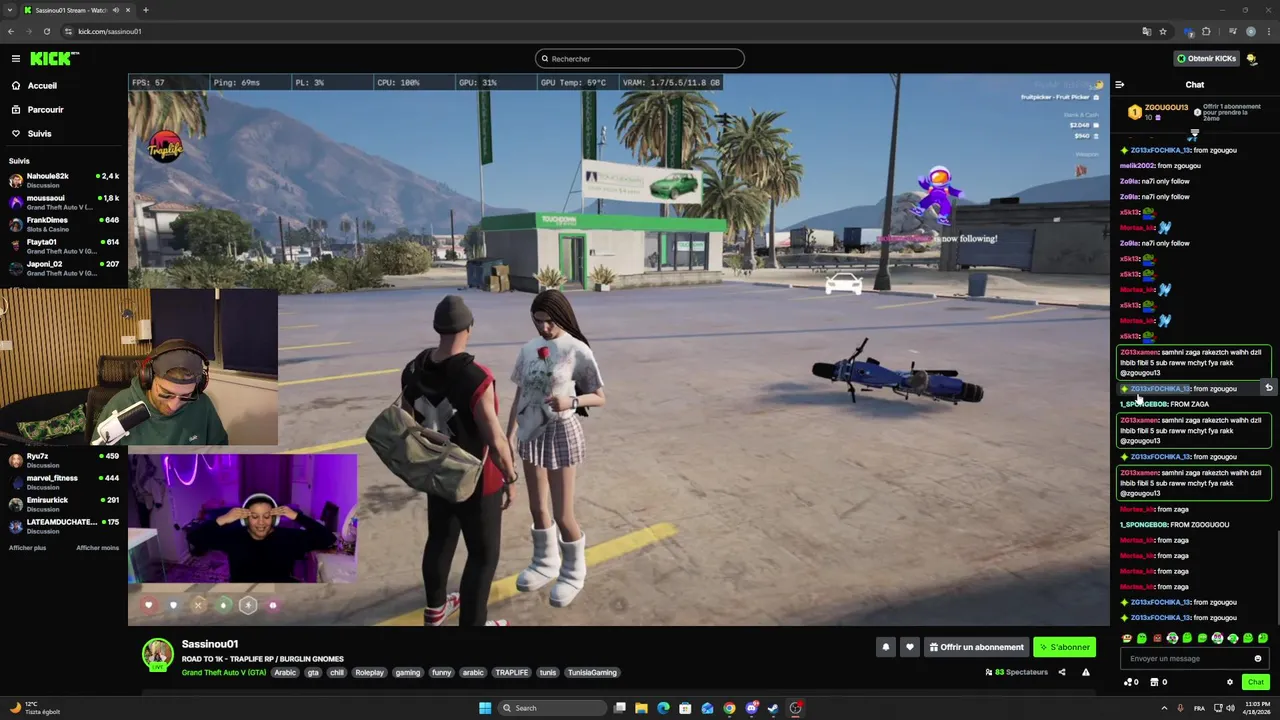Image resolution: width=1280 pixels, height=720 pixels.
Task: Open Sassinou01 streamer avatar
Action: [x=157, y=654]
